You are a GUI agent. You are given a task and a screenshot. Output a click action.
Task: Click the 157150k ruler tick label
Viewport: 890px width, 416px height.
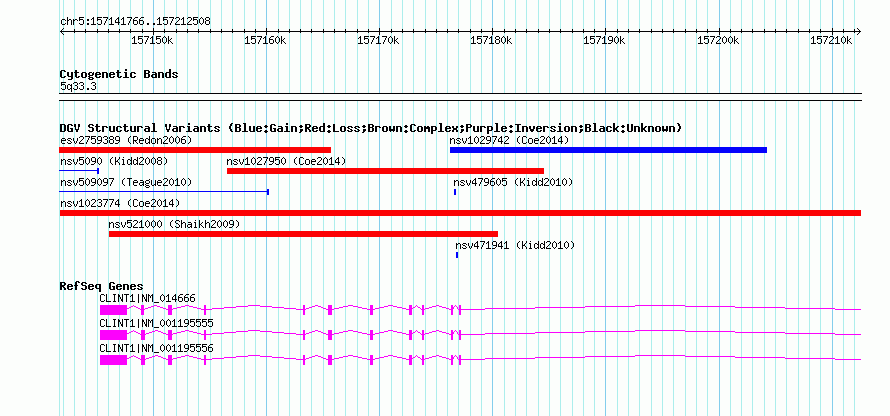point(153,40)
